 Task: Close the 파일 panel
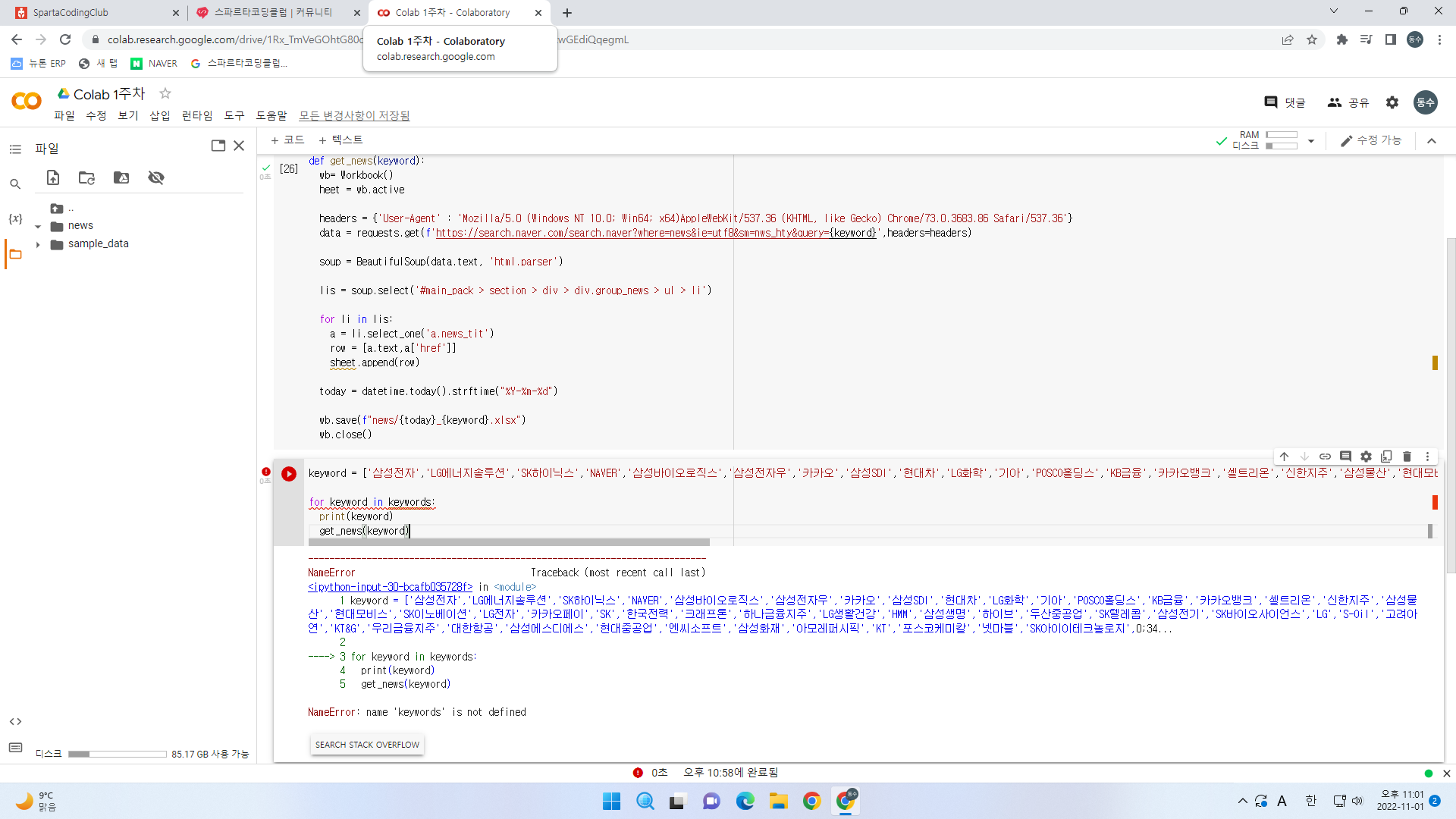click(x=239, y=146)
